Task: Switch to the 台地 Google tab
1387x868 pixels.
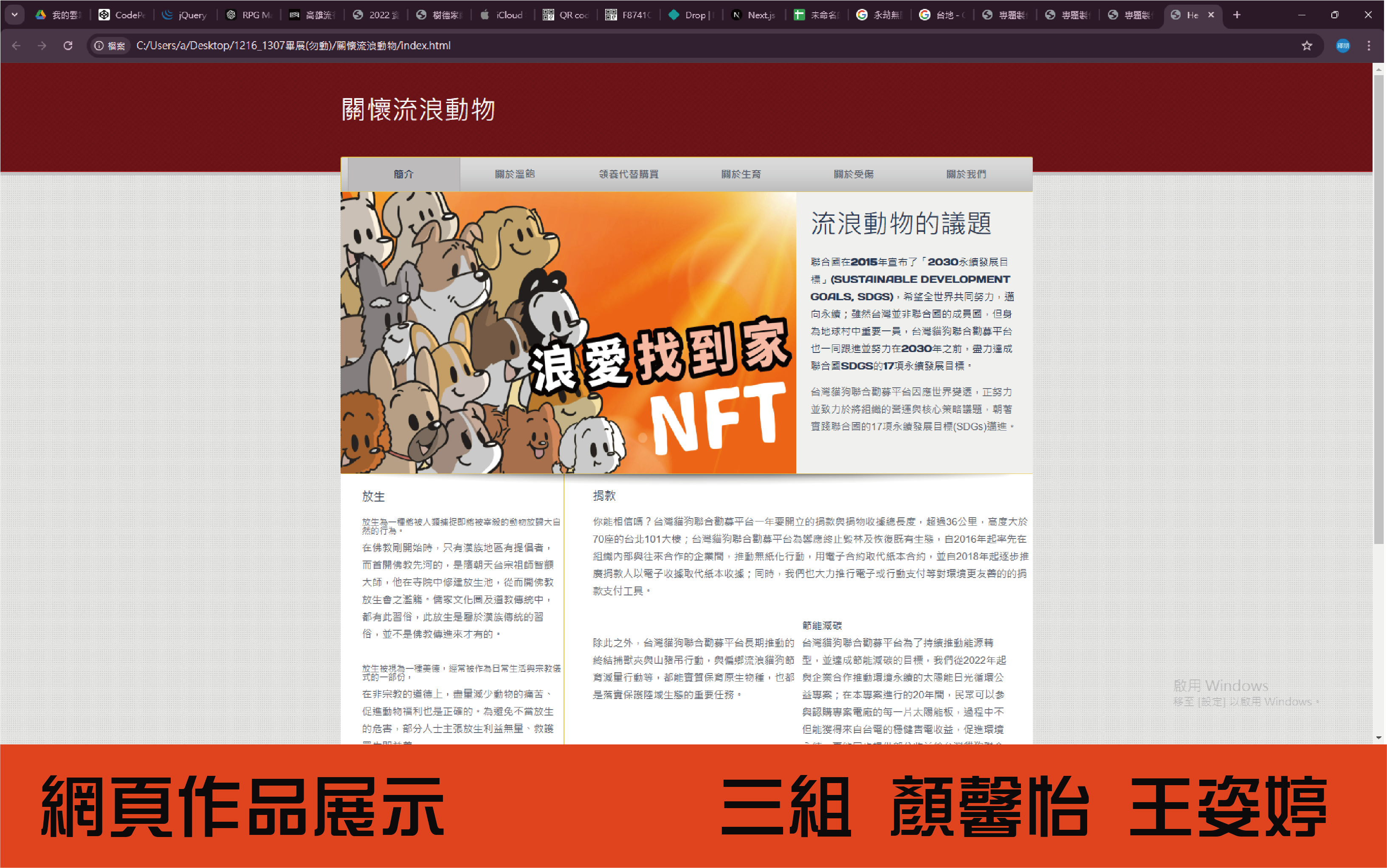Action: (942, 15)
